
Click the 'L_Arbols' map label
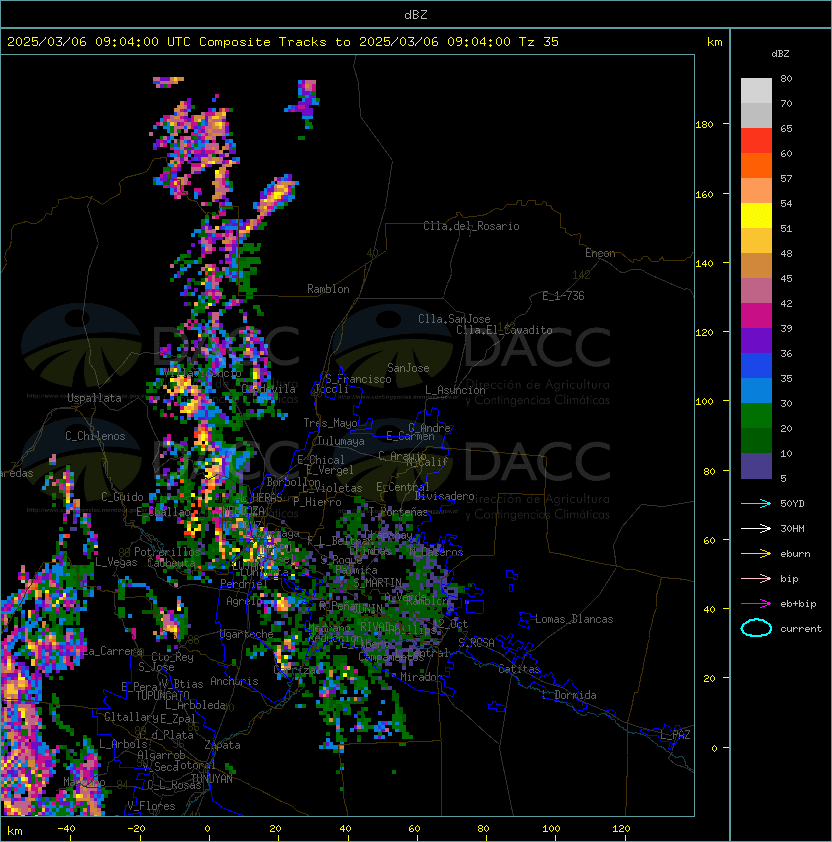pyautogui.click(x=123, y=744)
